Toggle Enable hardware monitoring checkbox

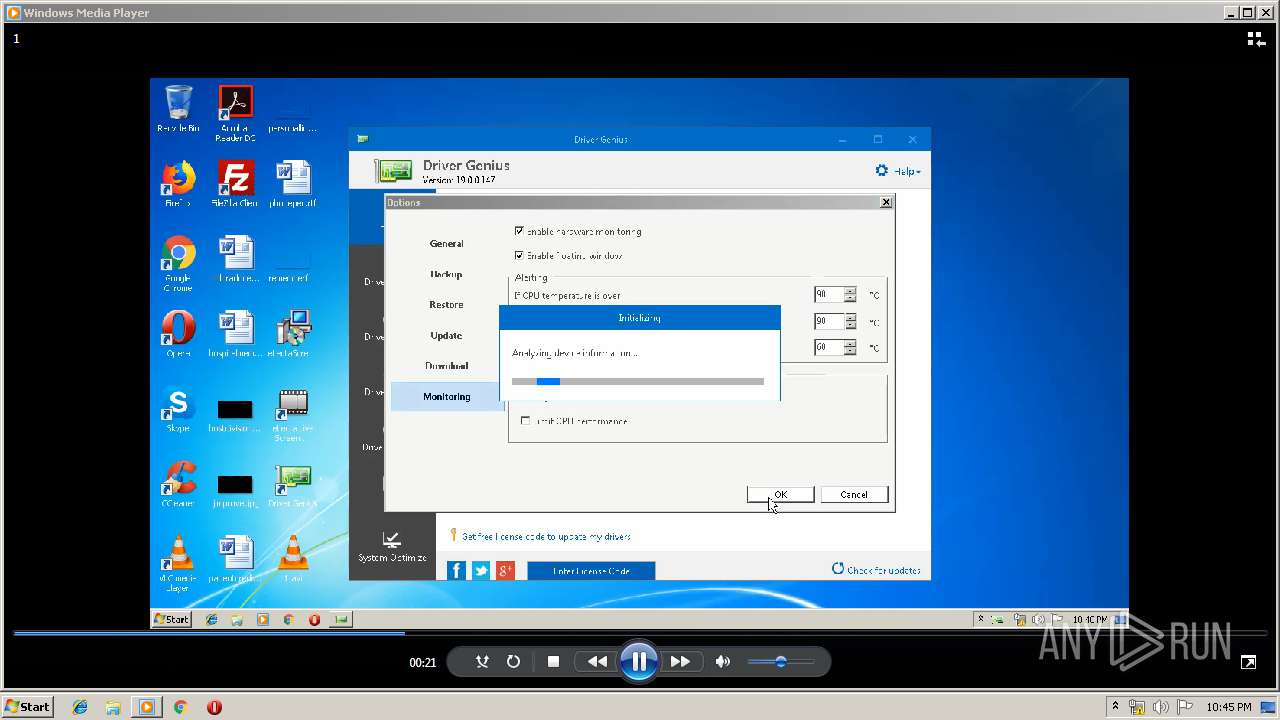coord(519,231)
